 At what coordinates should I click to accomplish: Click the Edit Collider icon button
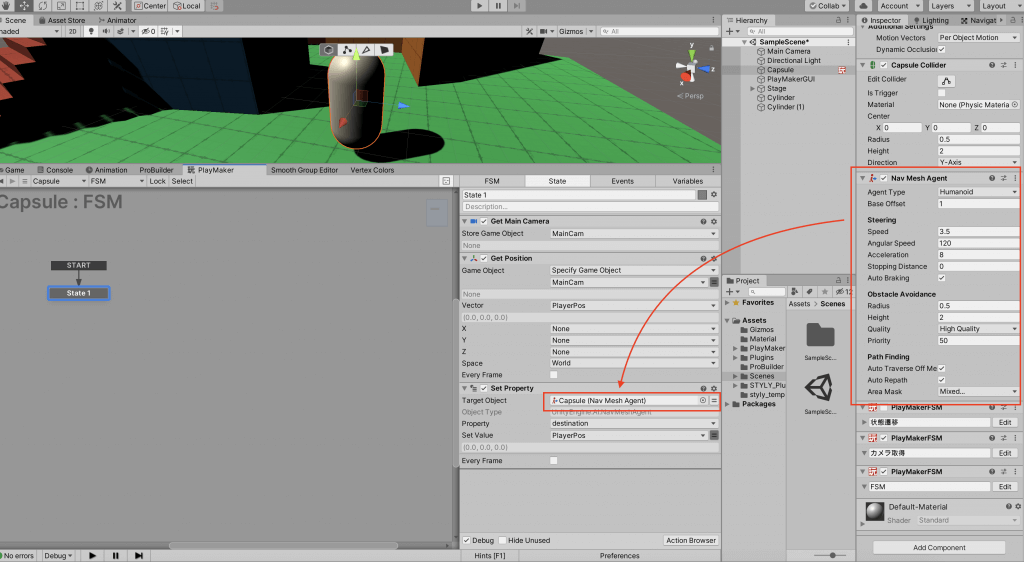pos(947,80)
